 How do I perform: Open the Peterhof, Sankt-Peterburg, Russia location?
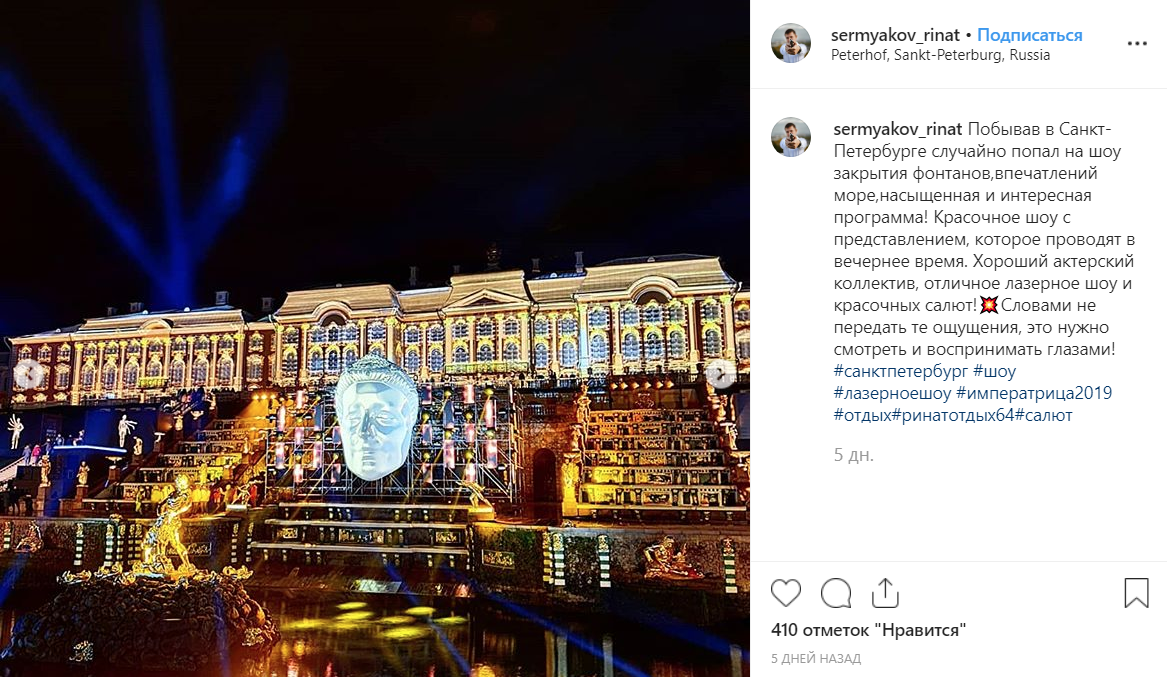pos(940,55)
